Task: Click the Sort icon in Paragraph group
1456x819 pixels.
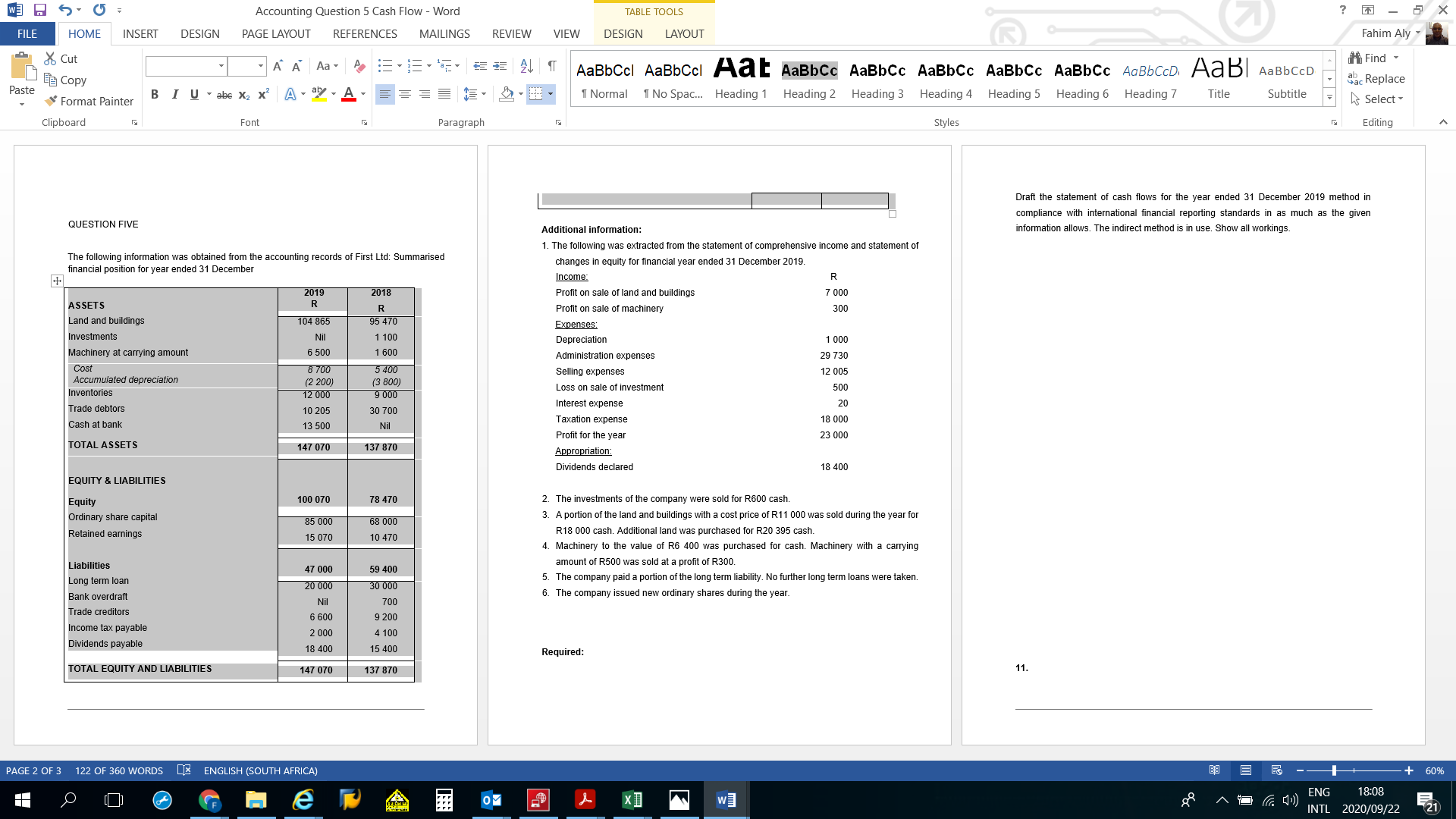Action: [526, 66]
